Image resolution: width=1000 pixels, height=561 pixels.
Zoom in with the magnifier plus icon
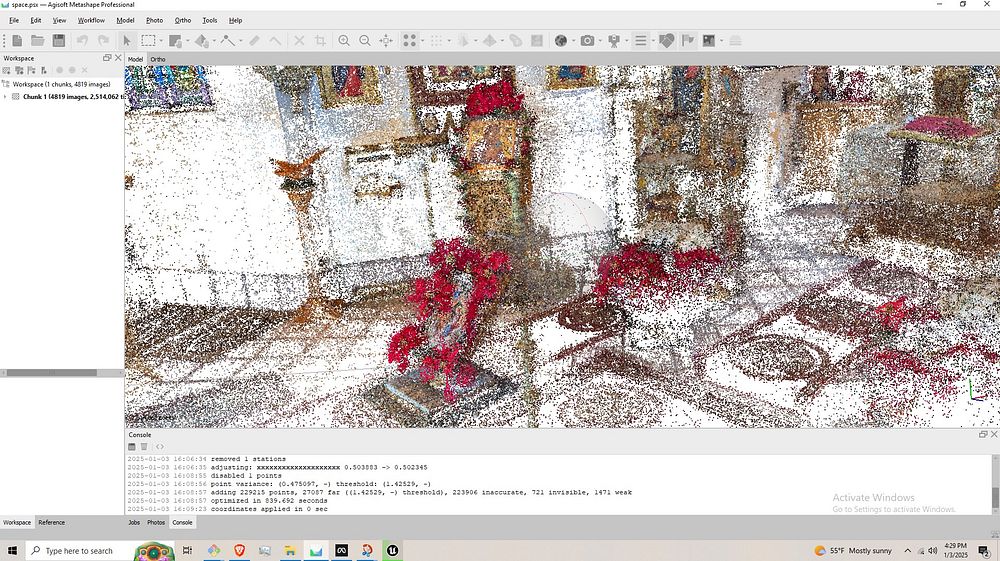pyautogui.click(x=344, y=41)
